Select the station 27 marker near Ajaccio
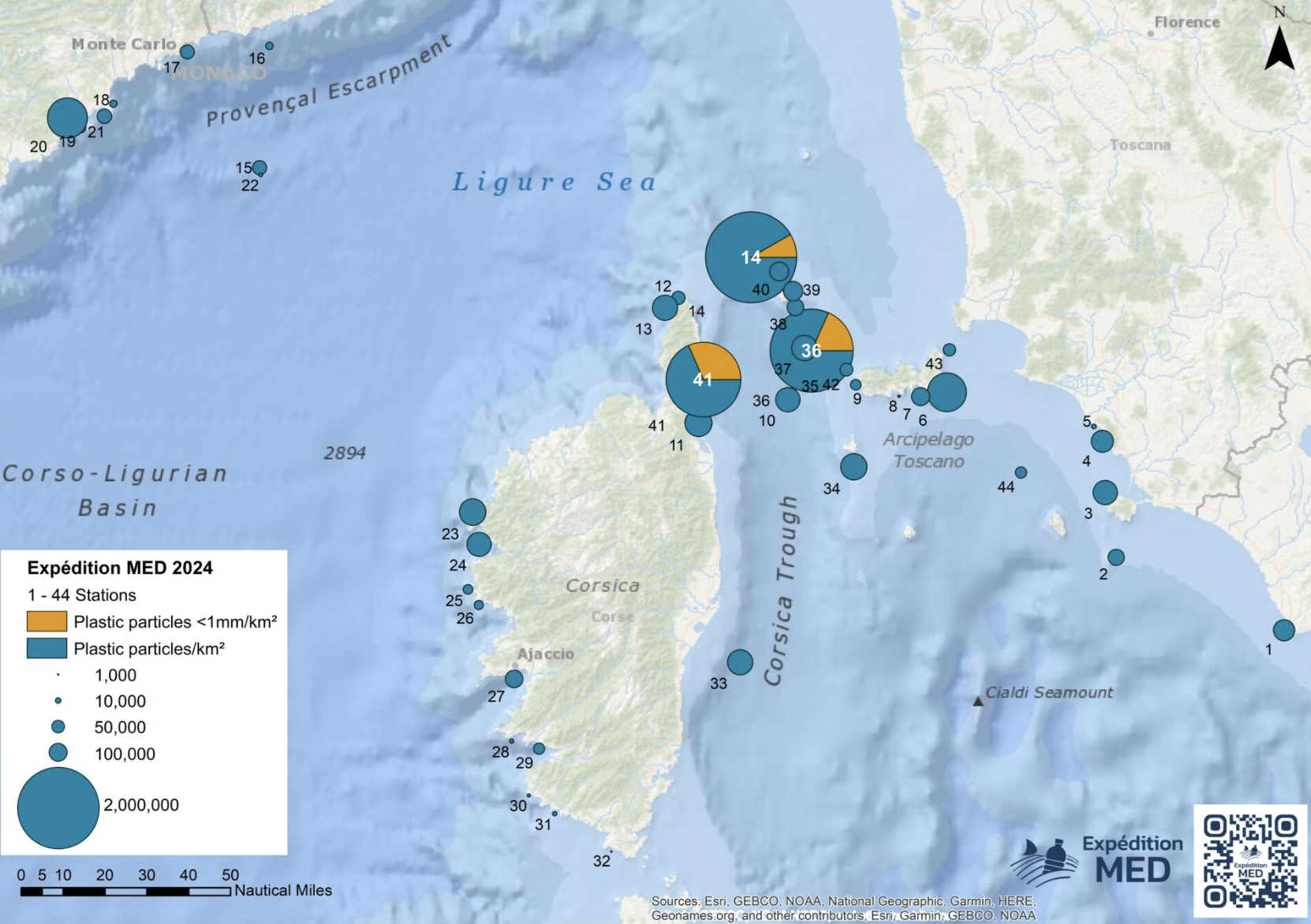Image resolution: width=1311 pixels, height=924 pixels. pos(514,679)
